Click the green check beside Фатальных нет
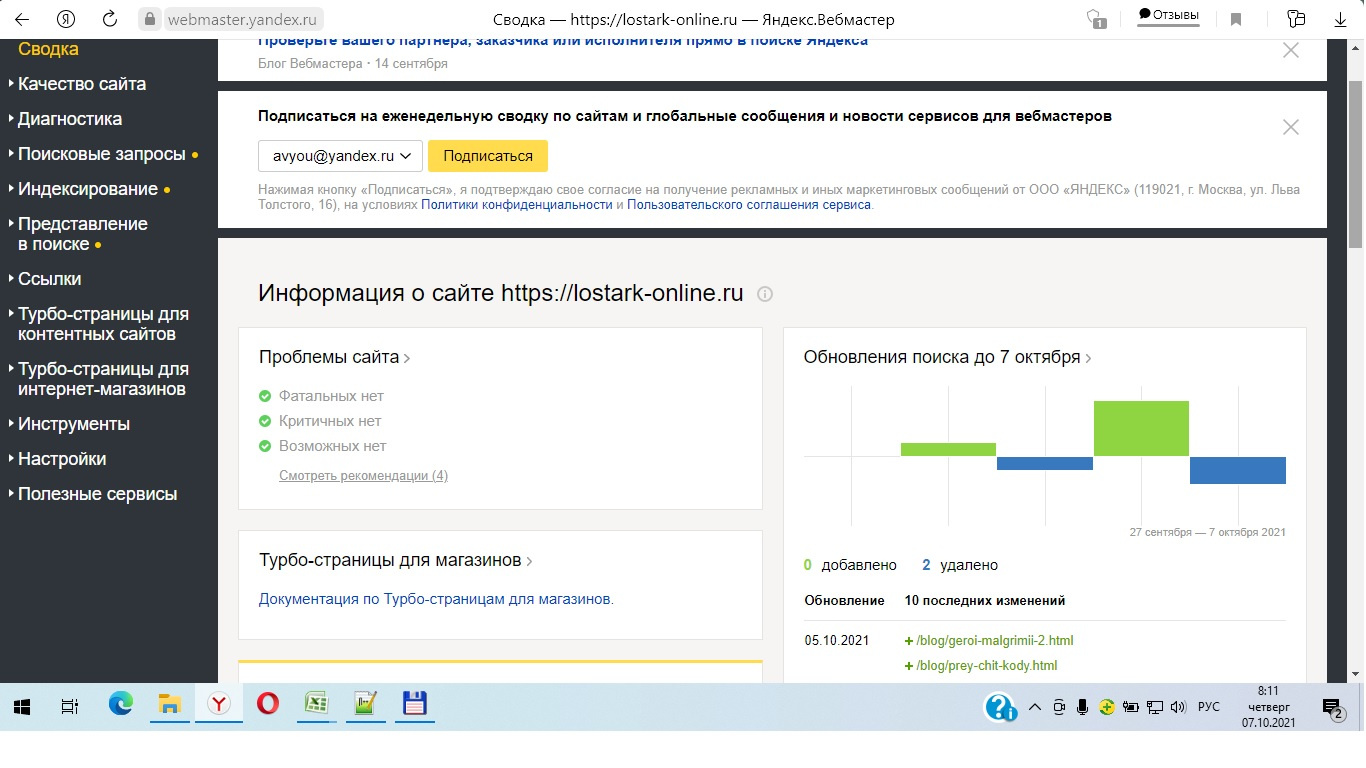 click(265, 396)
